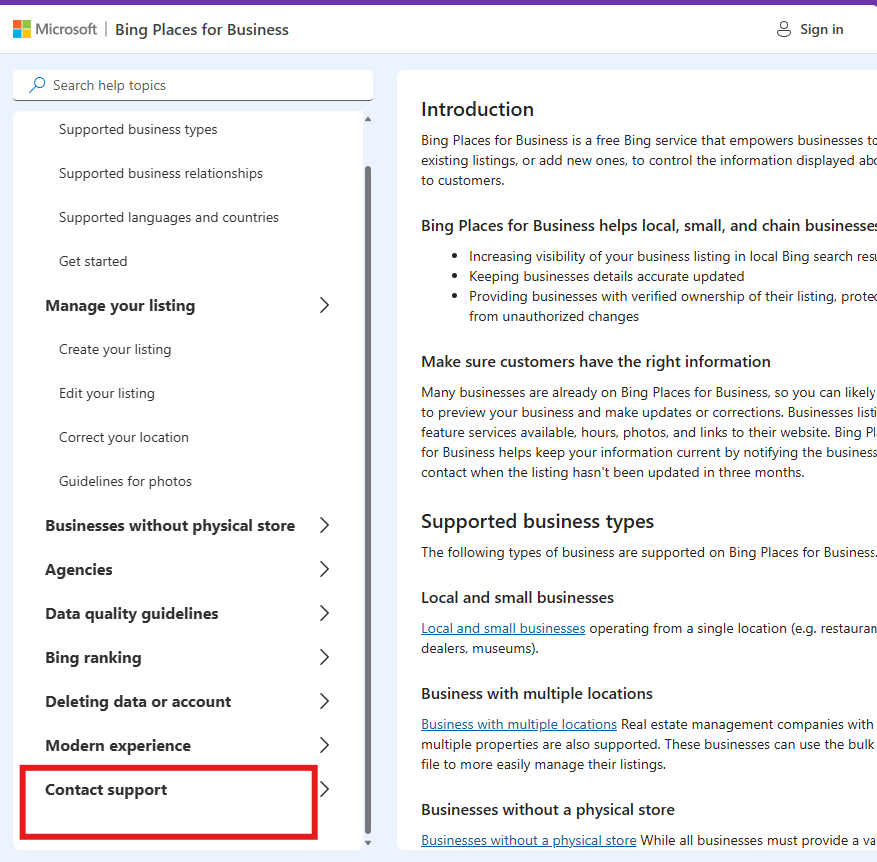Click the Microsoft logo
This screenshot has width=877, height=862.
[55, 29]
